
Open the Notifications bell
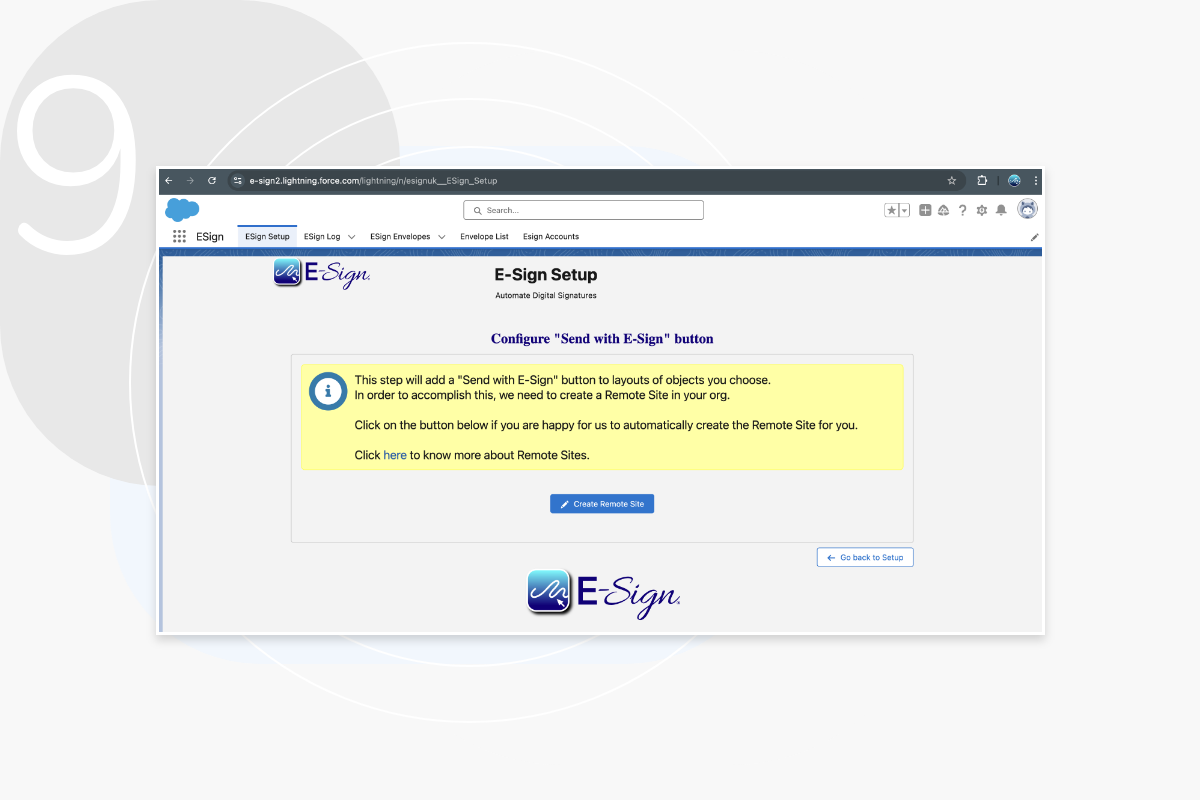(1001, 210)
